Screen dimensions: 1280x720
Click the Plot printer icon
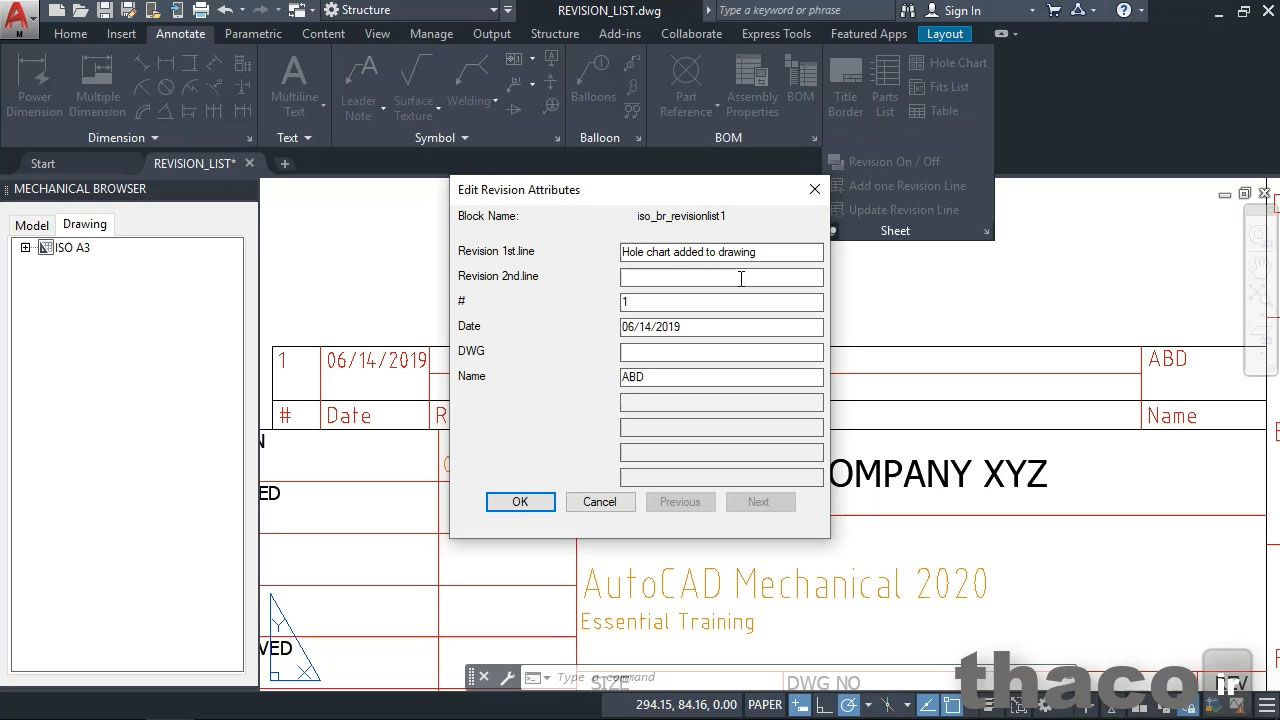click(x=201, y=10)
